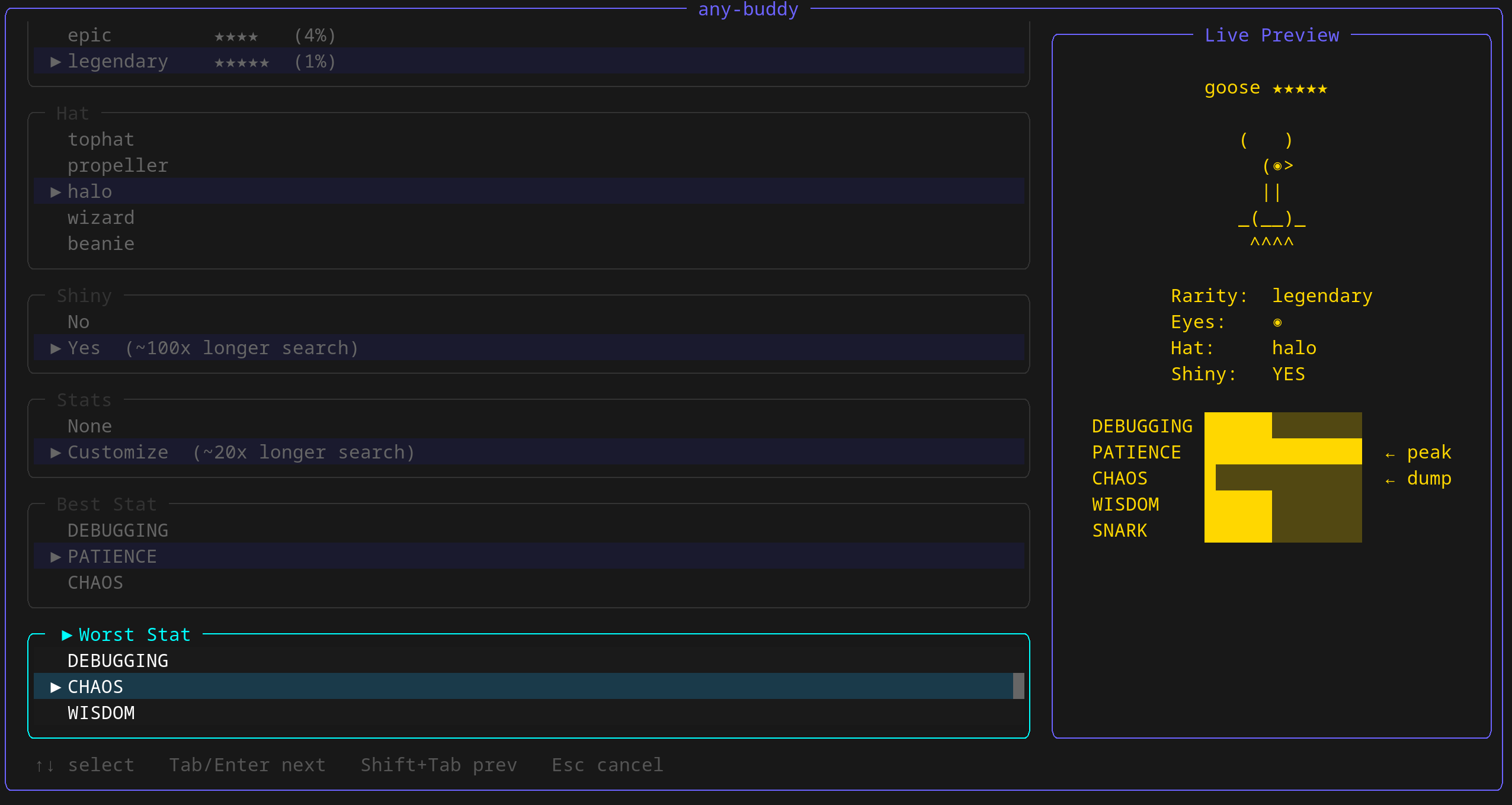Image resolution: width=1512 pixels, height=805 pixels.
Task: Pick CHAOS as Worst Stat
Action: pyautogui.click(x=95, y=686)
